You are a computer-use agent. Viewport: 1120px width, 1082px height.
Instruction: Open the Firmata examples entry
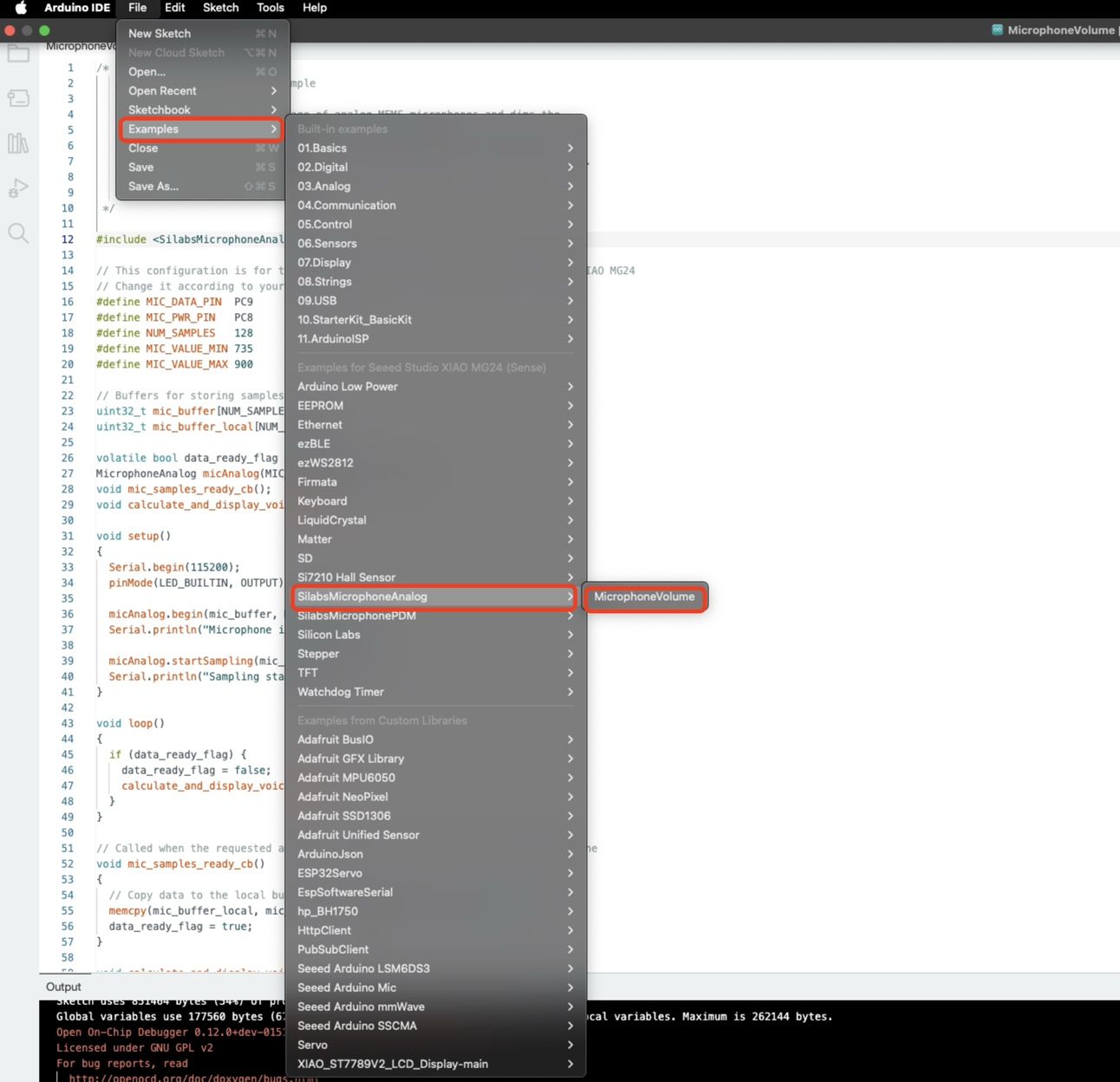[x=435, y=482]
